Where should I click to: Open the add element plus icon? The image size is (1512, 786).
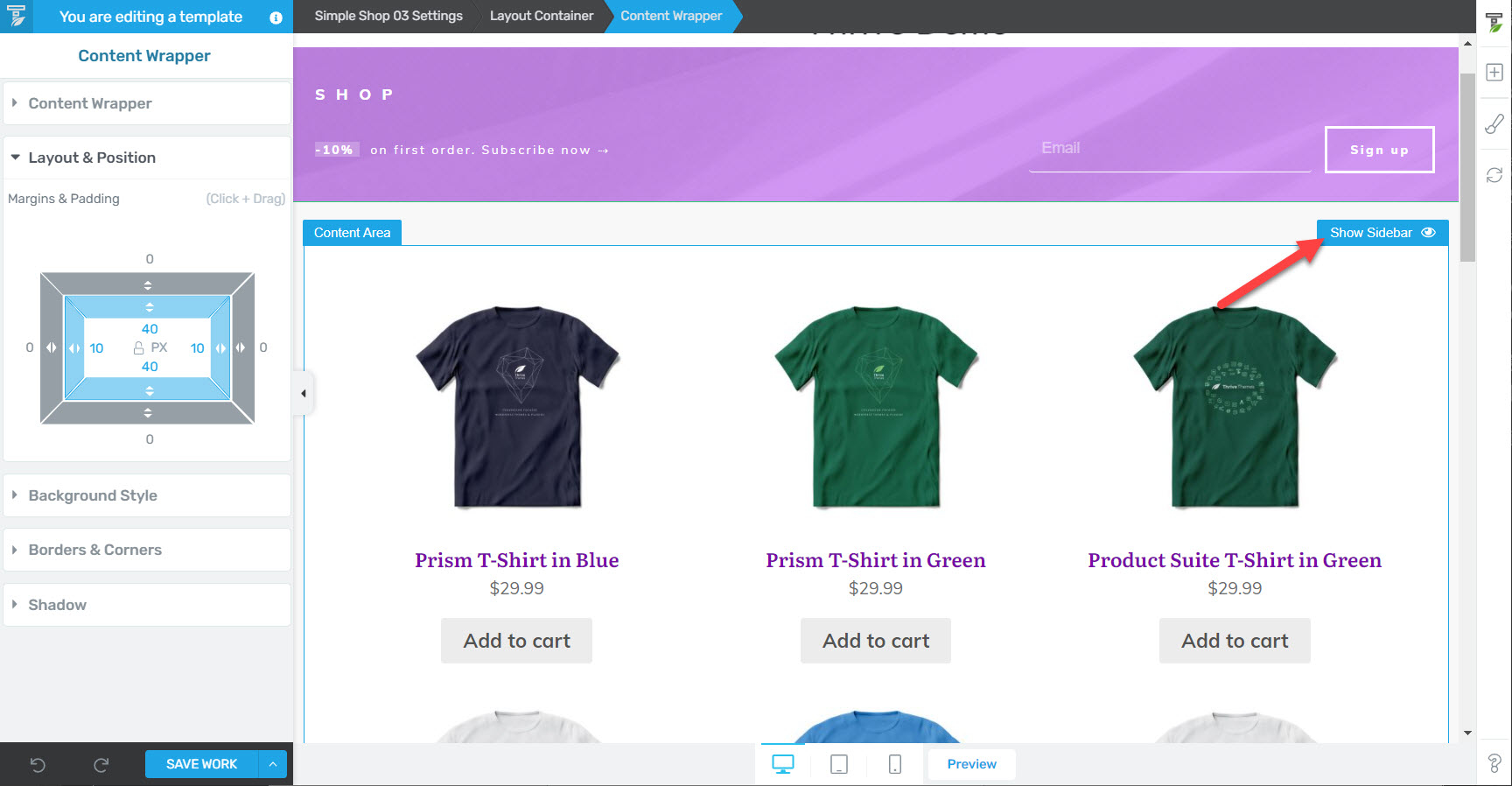tap(1494, 73)
